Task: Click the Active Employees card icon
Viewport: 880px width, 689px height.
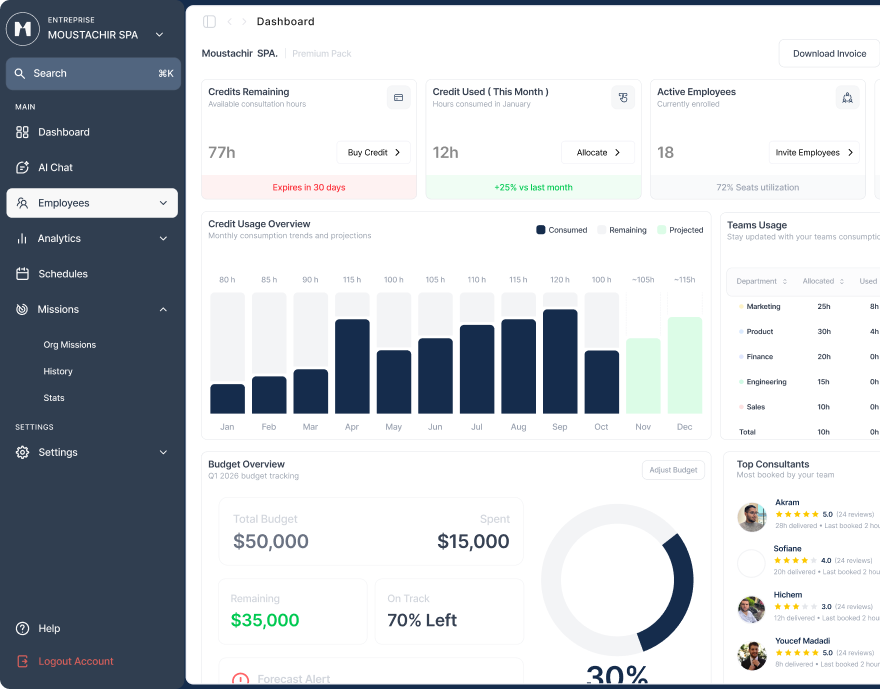Action: coord(847,98)
